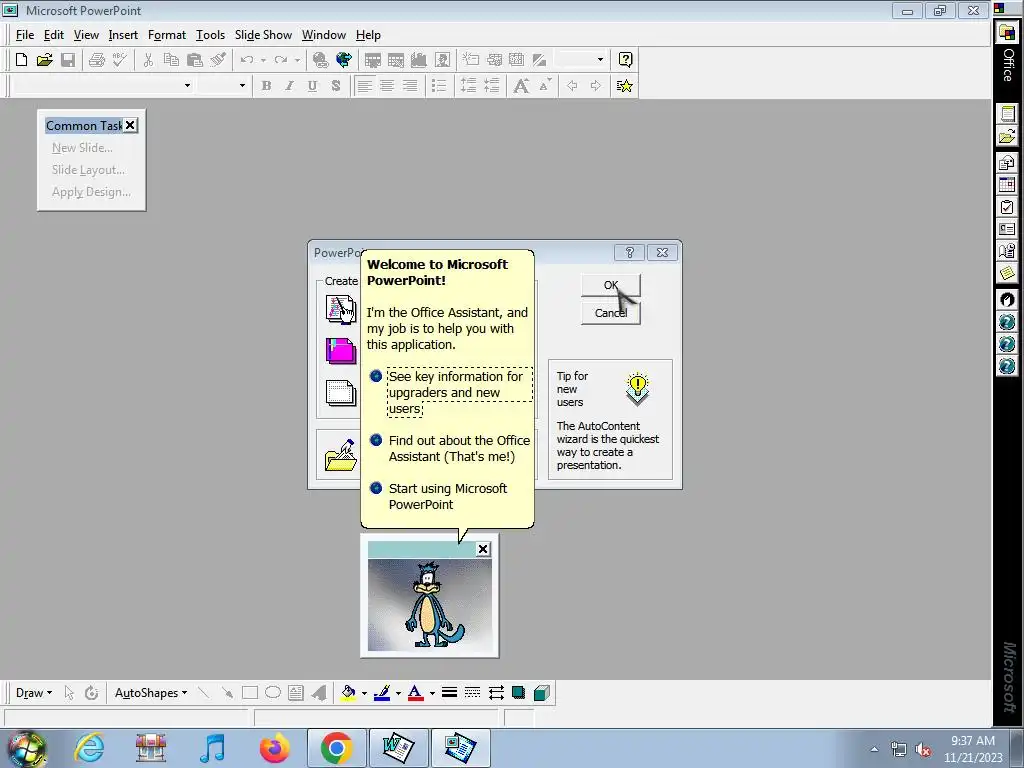Open the Draw dropdown menu
Screen dimensions: 1024x768
tap(33, 693)
